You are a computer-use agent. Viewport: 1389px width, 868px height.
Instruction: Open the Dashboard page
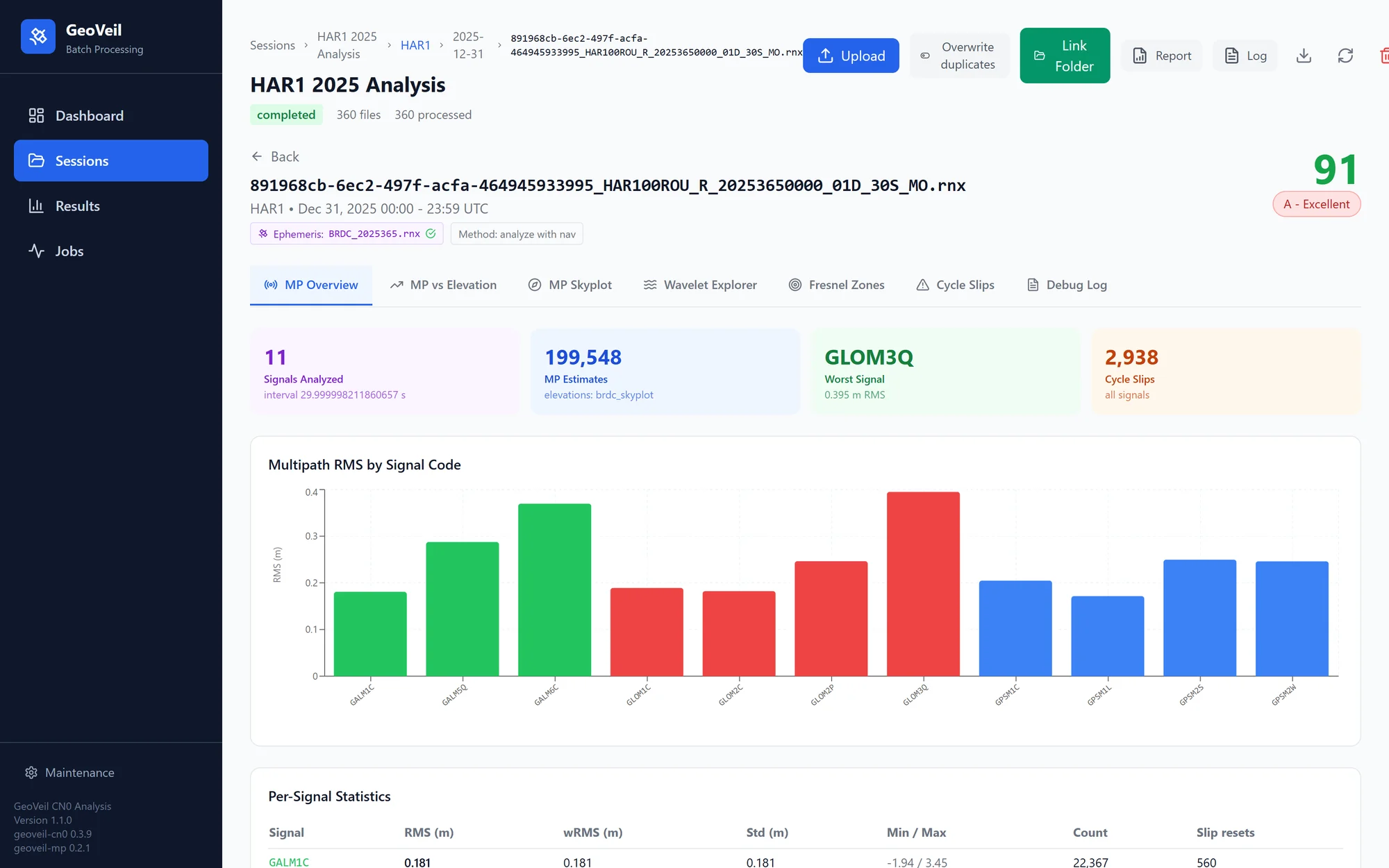111,115
